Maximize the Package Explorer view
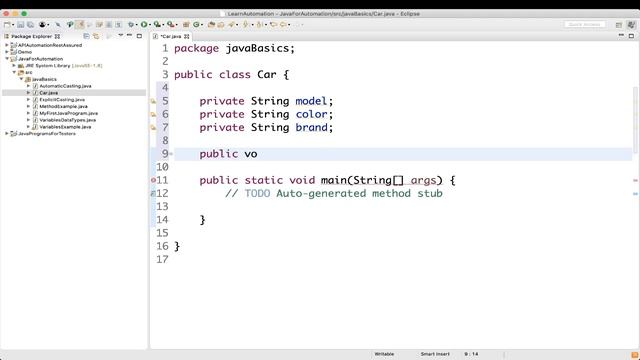Image resolution: width=640 pixels, height=360 pixels. (x=139, y=36)
